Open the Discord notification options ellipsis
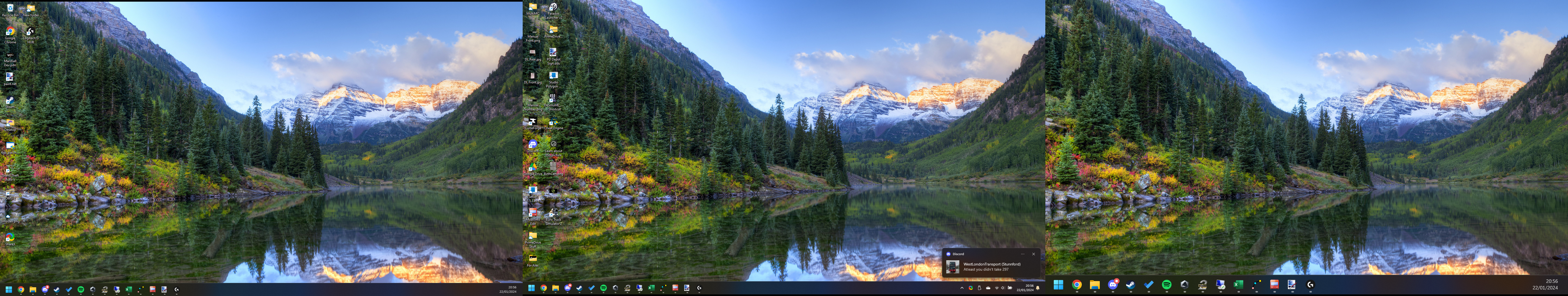The width and height of the screenshot is (1568, 296). [1023, 254]
